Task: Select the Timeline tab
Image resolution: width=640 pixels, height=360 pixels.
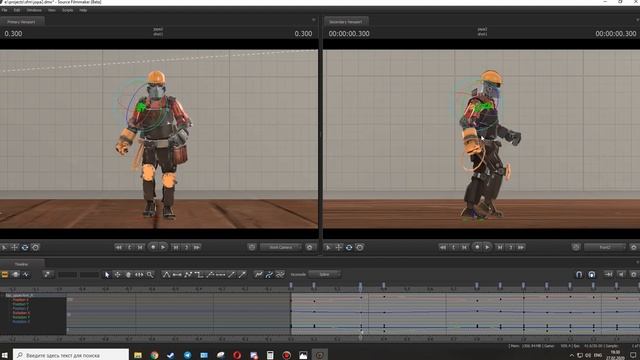Action: (21, 264)
